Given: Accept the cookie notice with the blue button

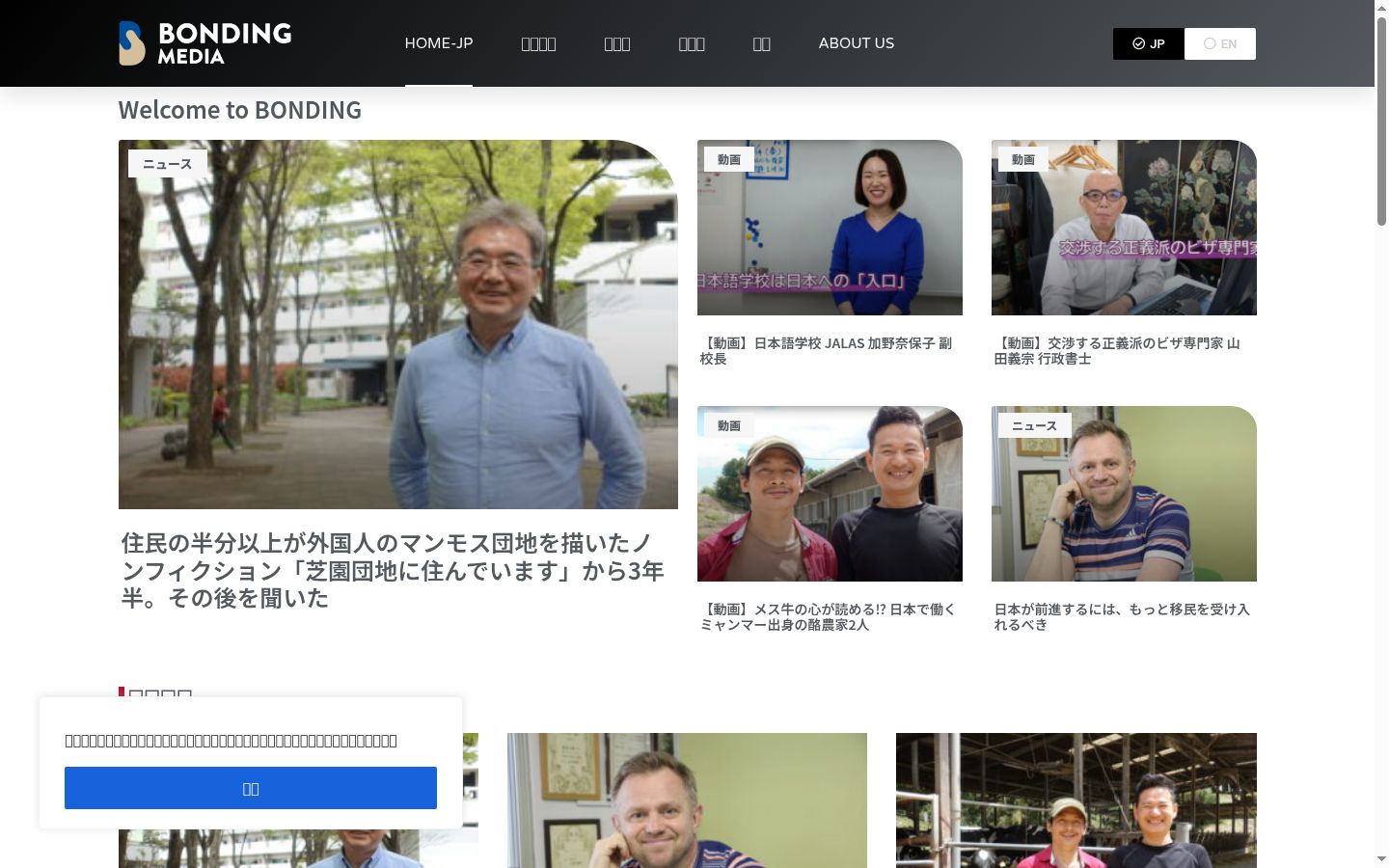Looking at the screenshot, I should (x=251, y=788).
